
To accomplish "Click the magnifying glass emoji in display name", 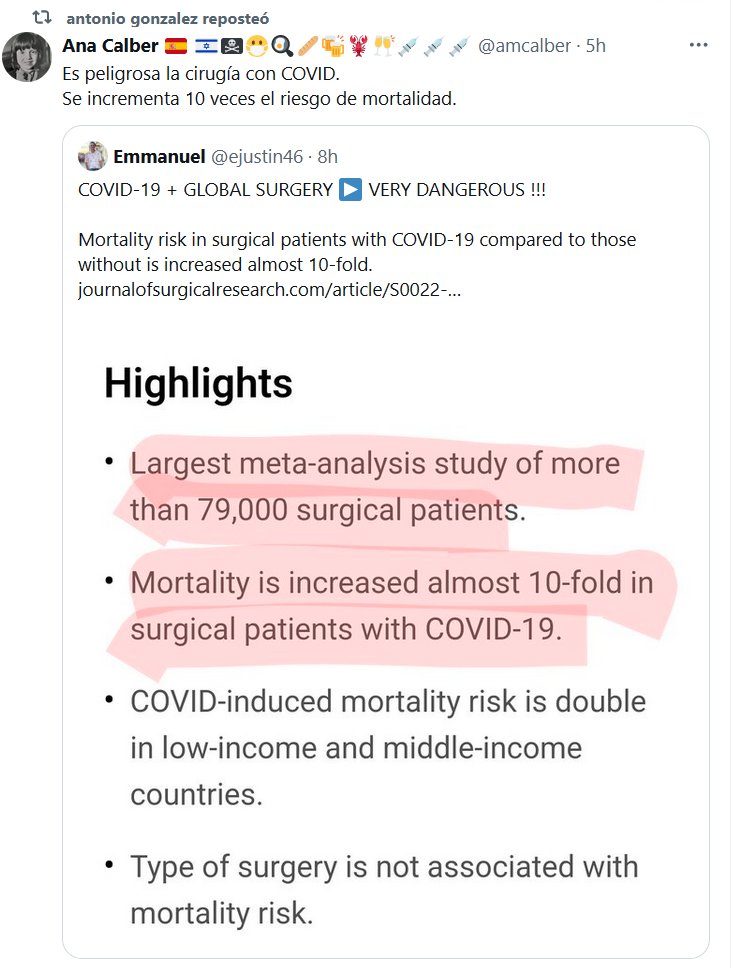I will pos(282,46).
